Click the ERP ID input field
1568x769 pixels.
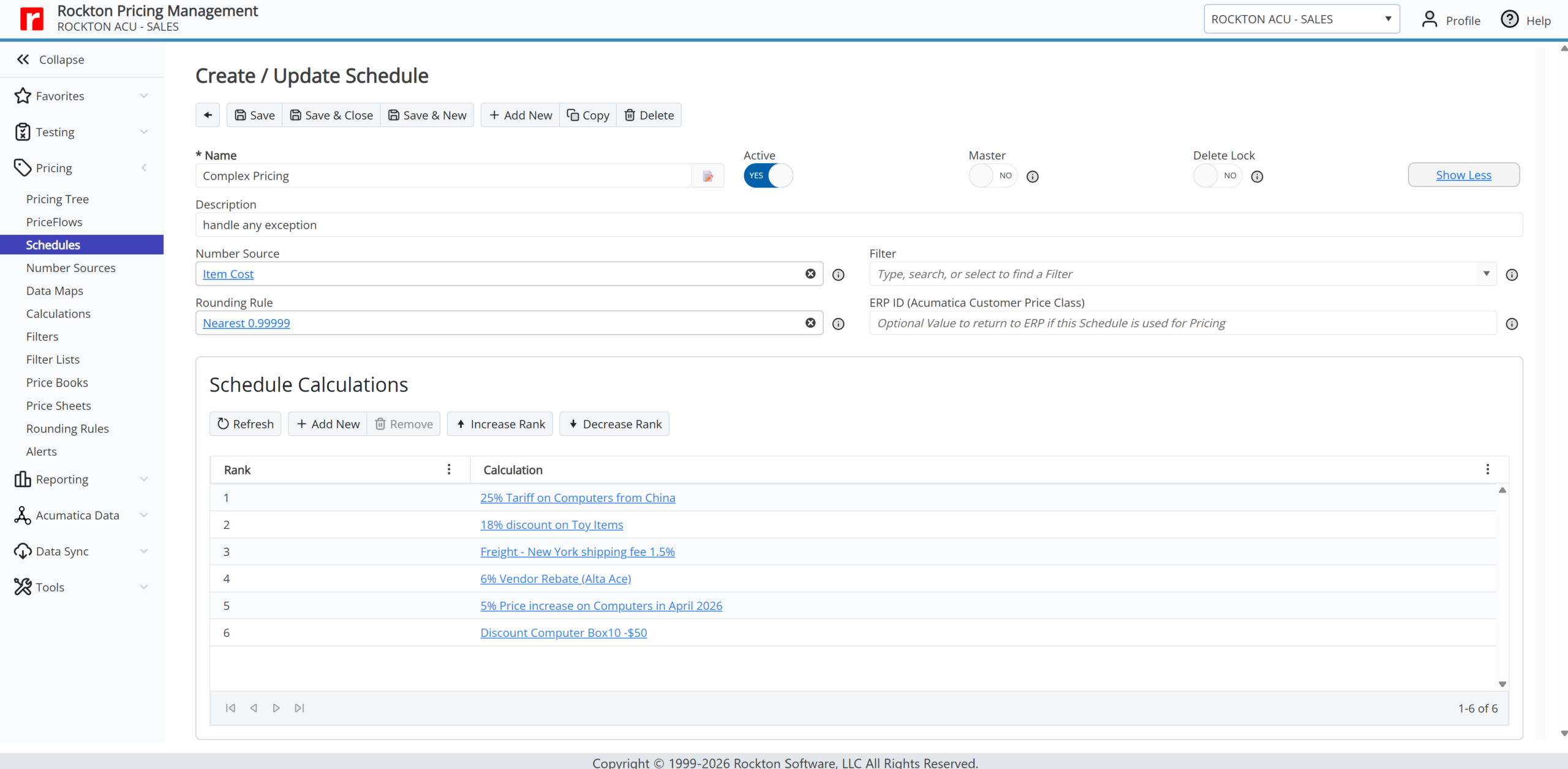[x=1183, y=323]
